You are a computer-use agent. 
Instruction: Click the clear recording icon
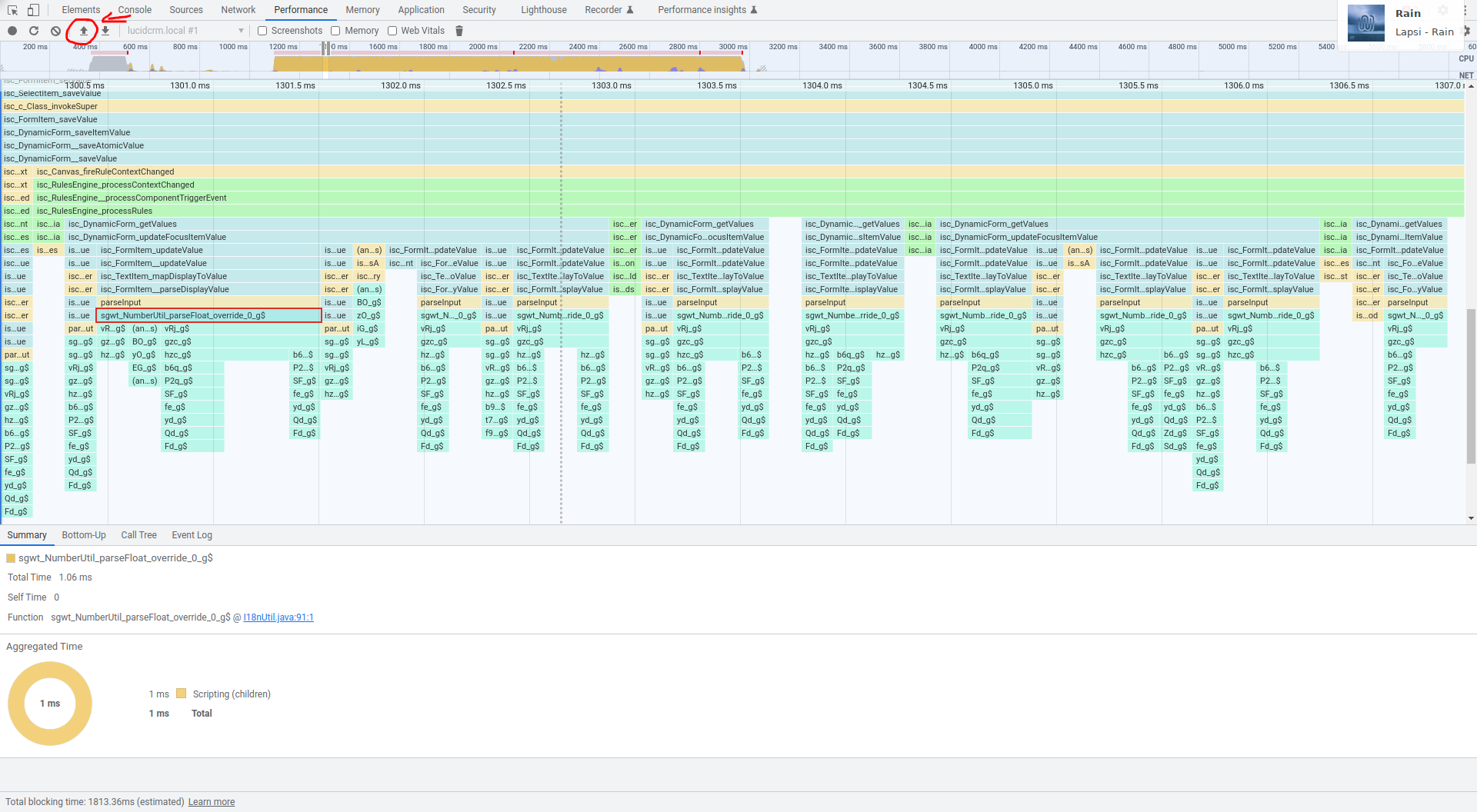55,31
